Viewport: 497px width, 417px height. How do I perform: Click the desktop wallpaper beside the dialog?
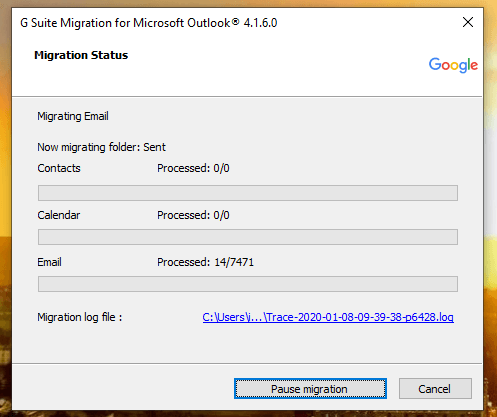(x=490, y=200)
